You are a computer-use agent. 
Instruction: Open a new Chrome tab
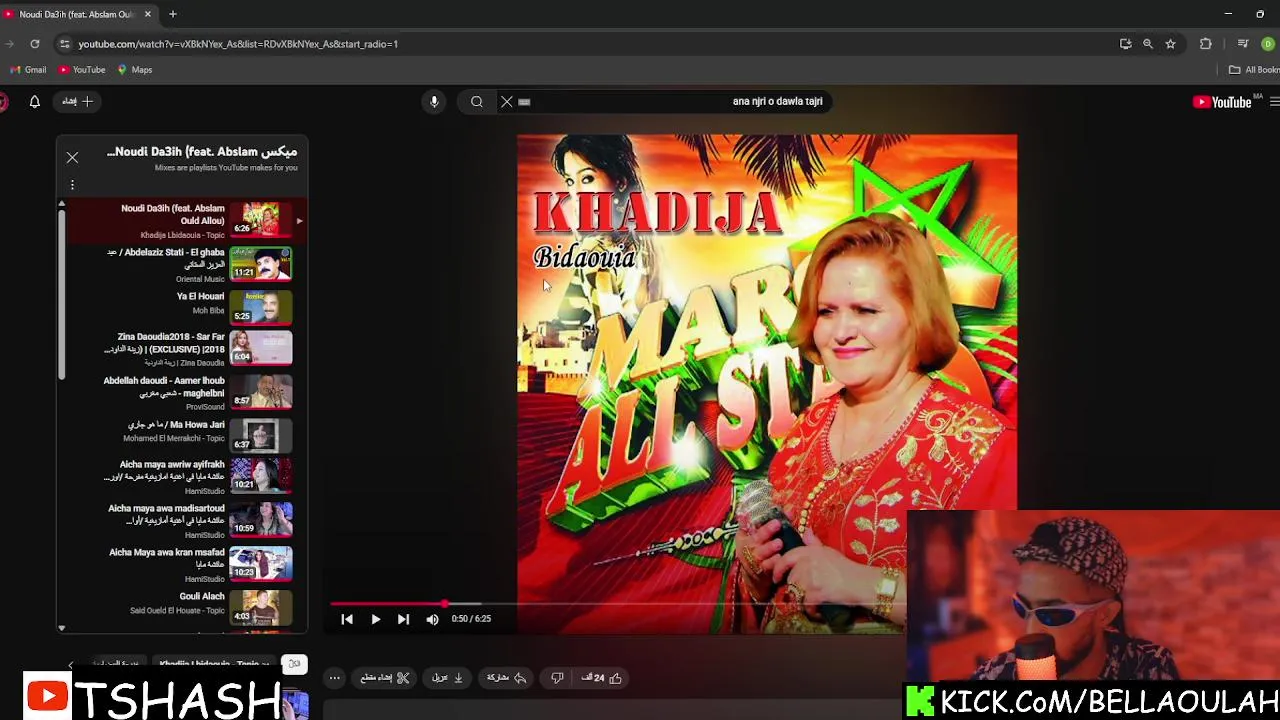tap(172, 14)
